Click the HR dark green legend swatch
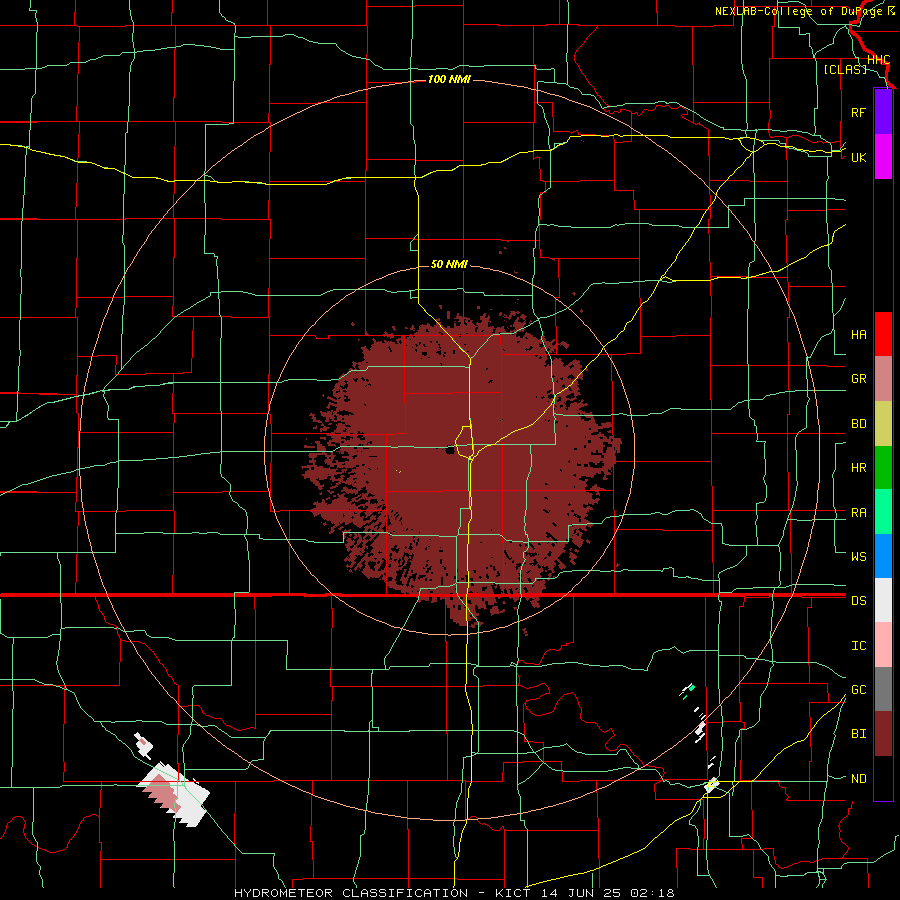 point(883,468)
